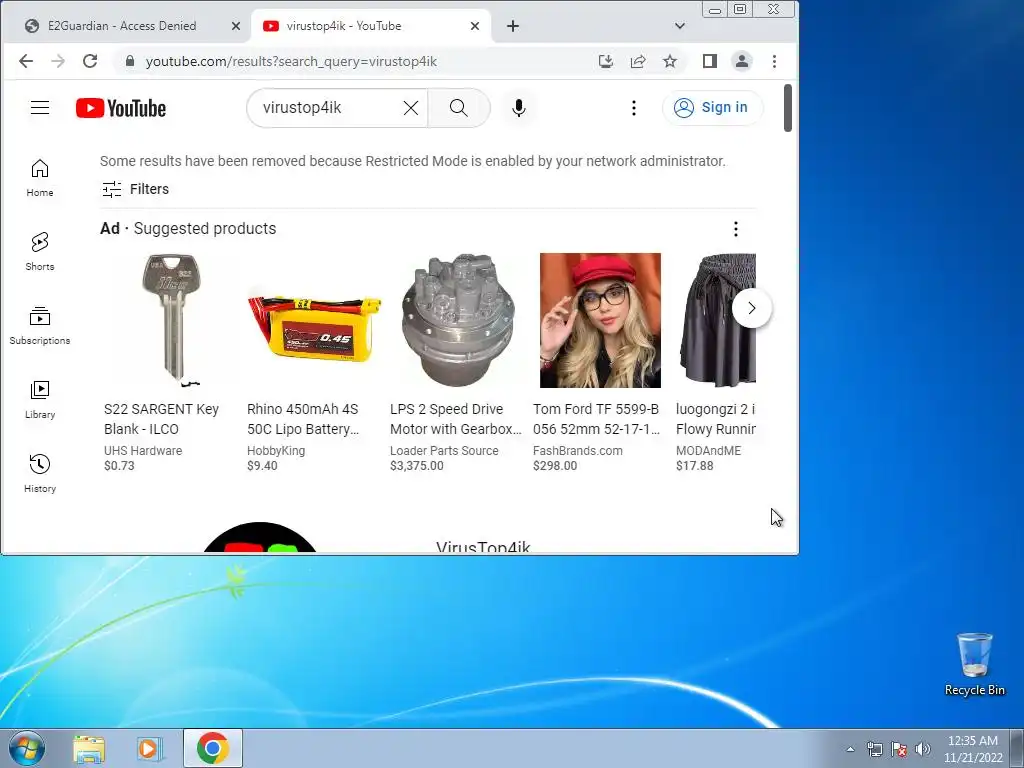Go back in the browser

point(26,61)
